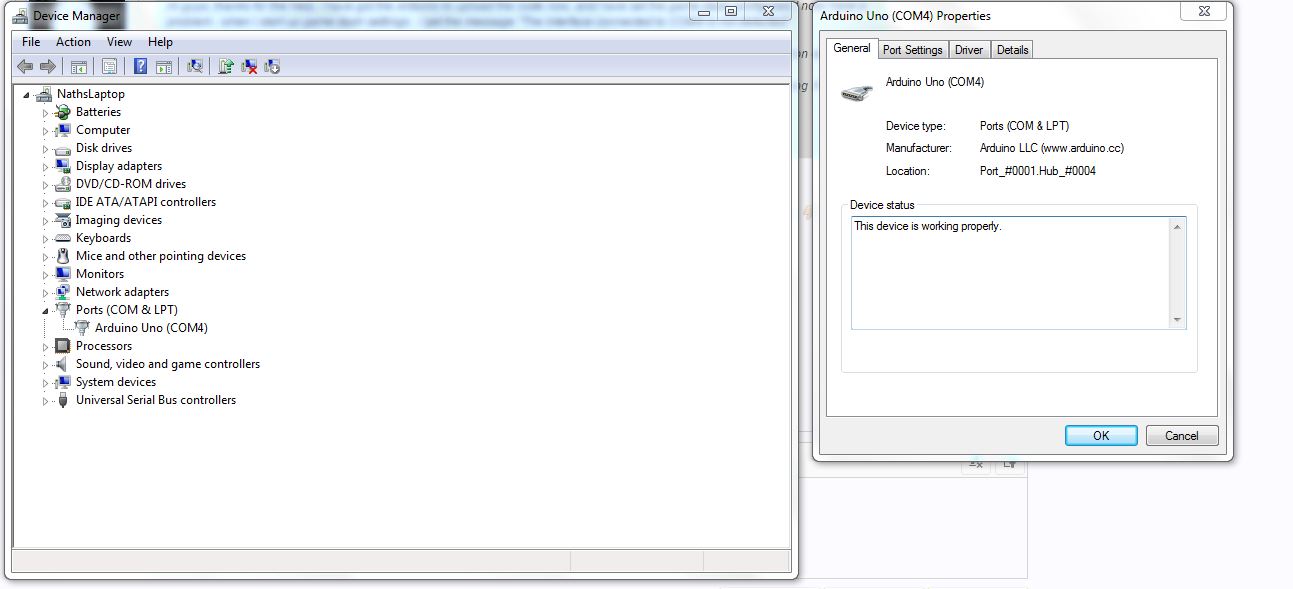Screen dimensions: 1293x589
Task: Click the serial port icon in Properties dialog
Action: (857, 91)
